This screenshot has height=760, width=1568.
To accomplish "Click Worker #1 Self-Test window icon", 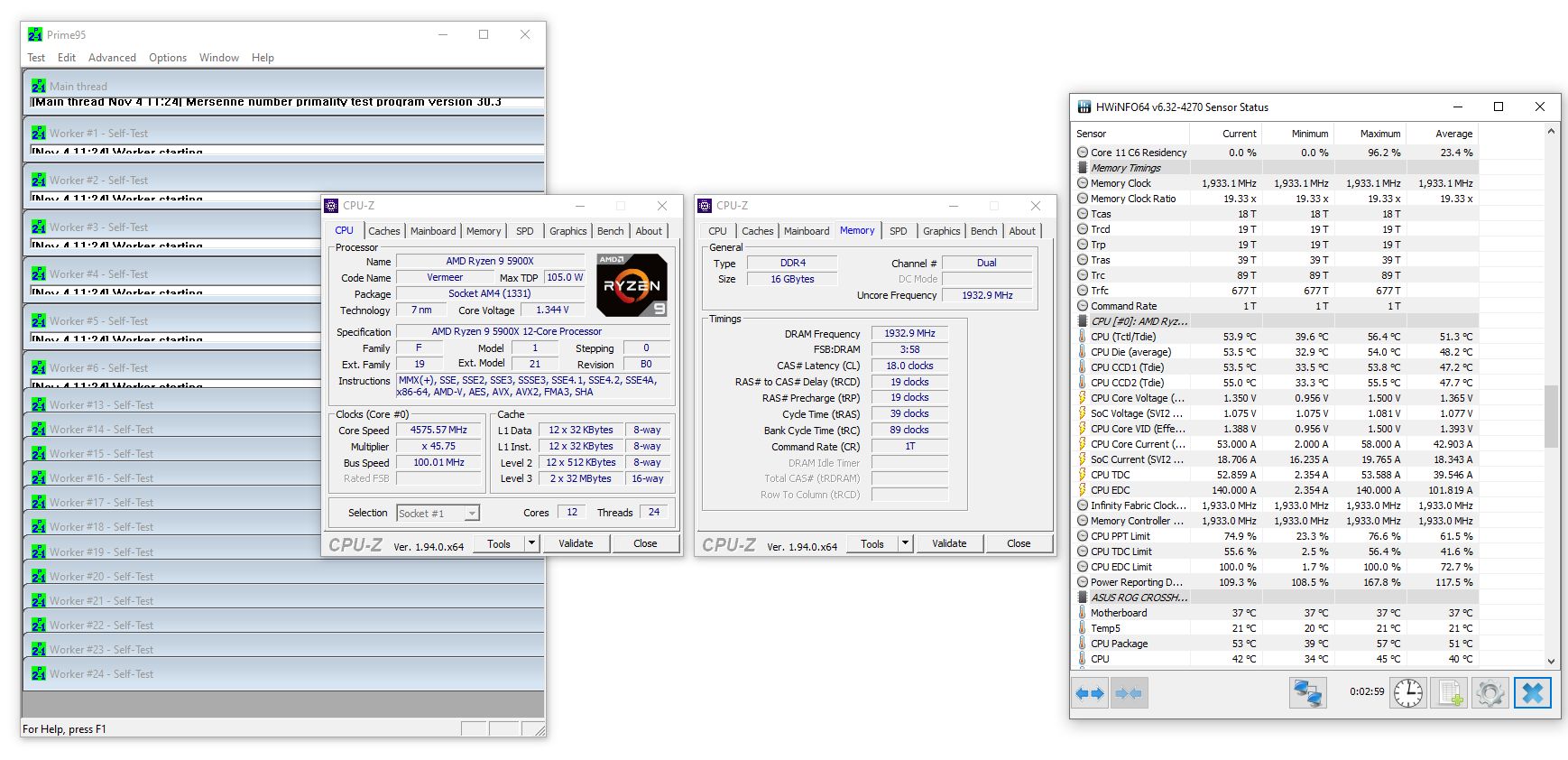I will (38, 133).
